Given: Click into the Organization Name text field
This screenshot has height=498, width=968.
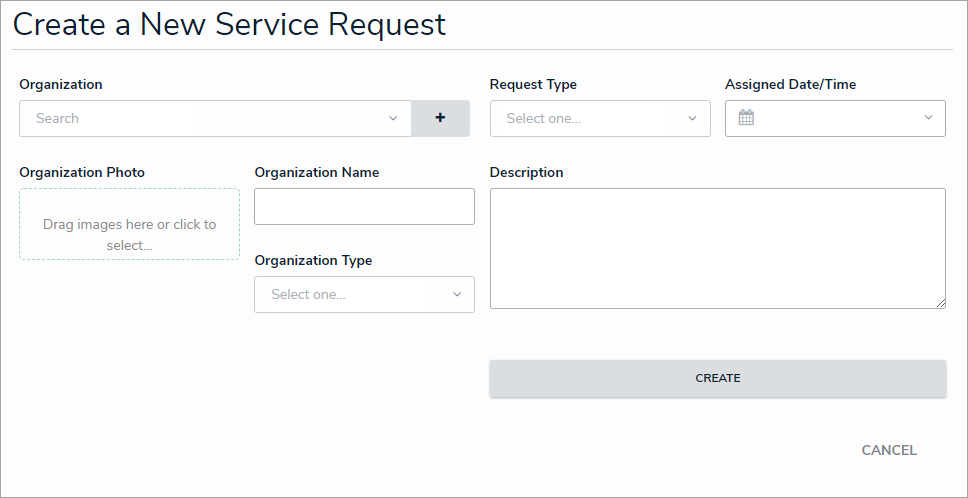Looking at the screenshot, I should (364, 206).
